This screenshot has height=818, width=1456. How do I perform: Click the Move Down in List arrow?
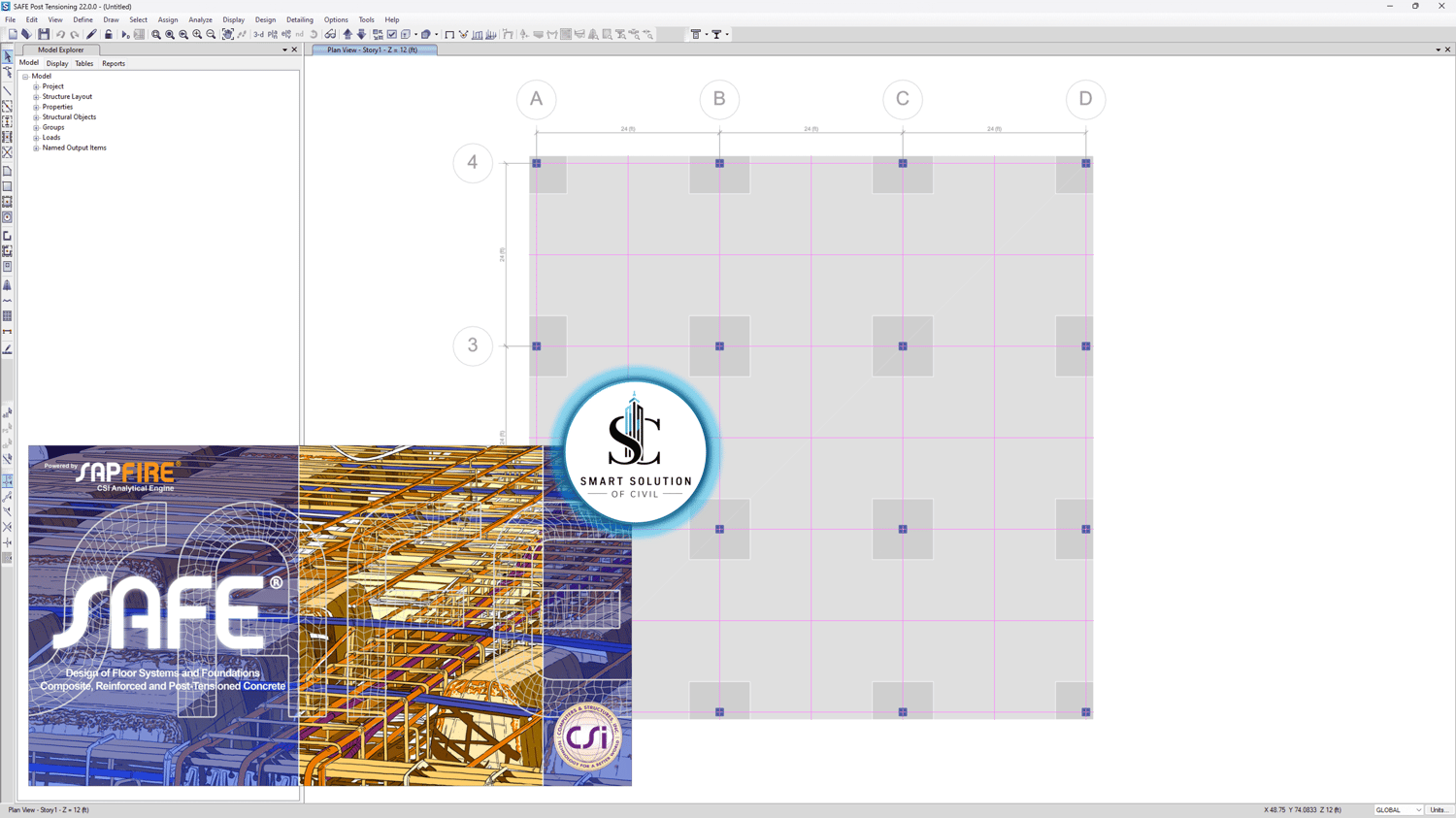point(361,34)
